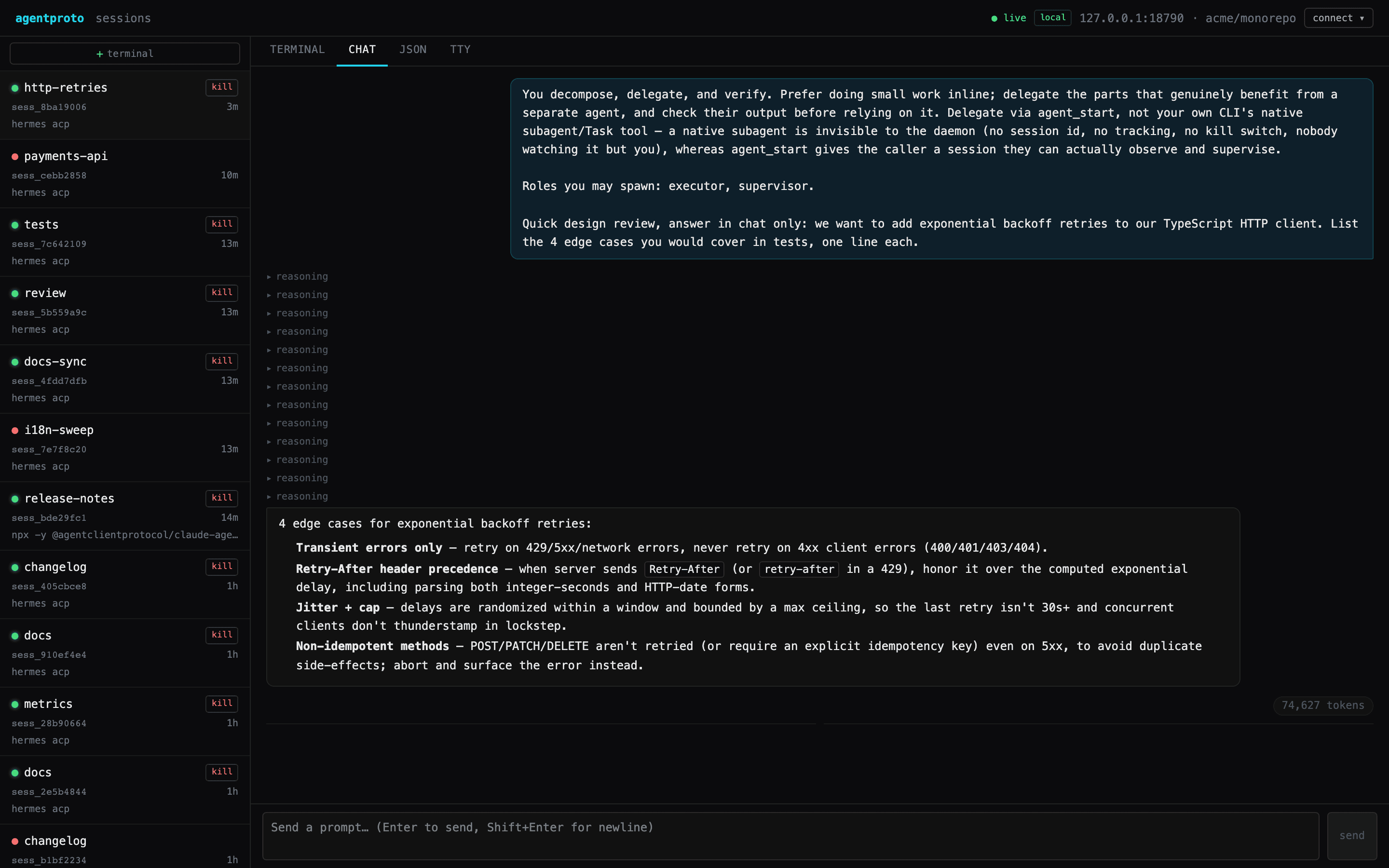
Task: Open the connect dropdown
Action: 1338,18
